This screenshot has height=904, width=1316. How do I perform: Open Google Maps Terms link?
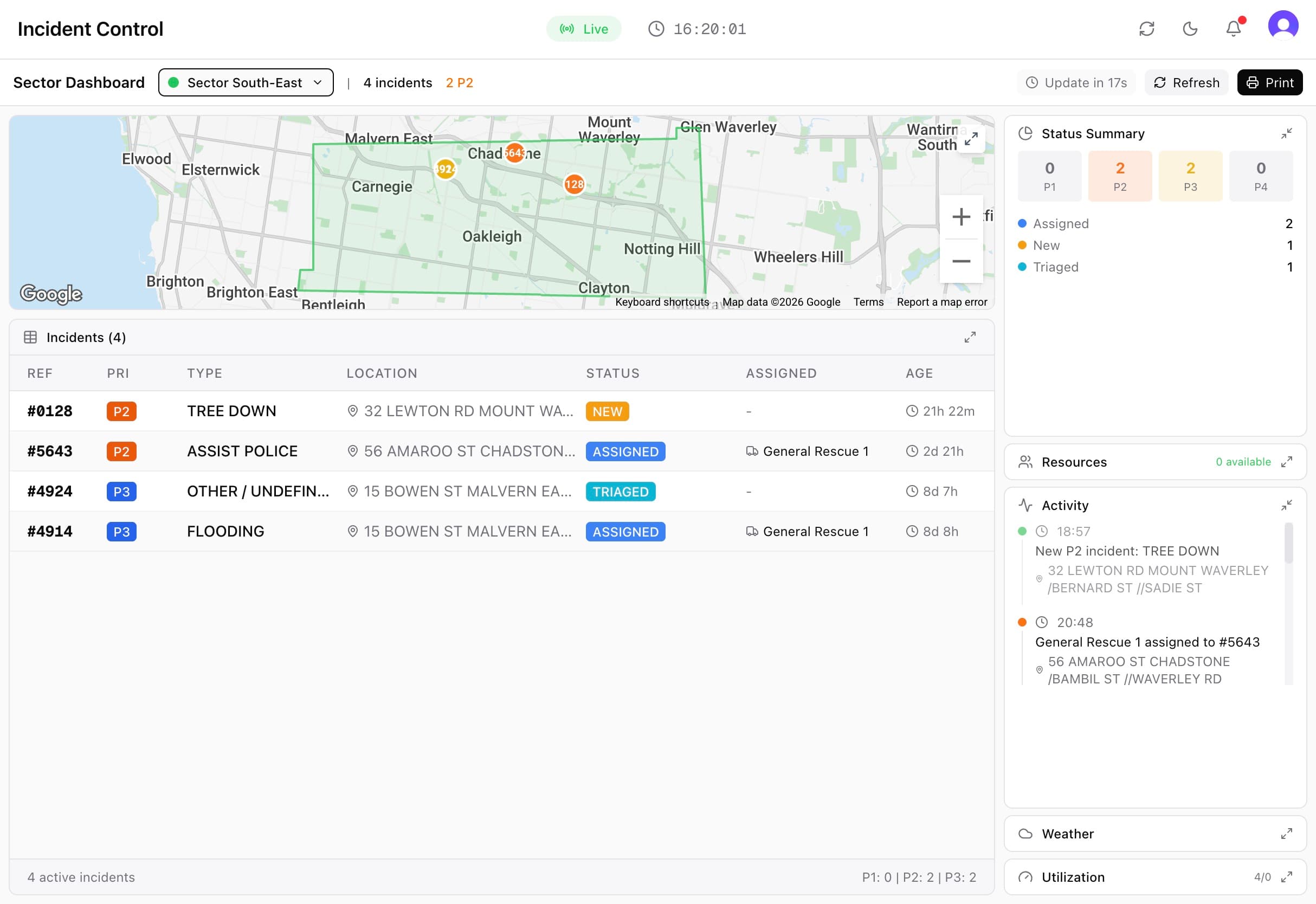[868, 302]
